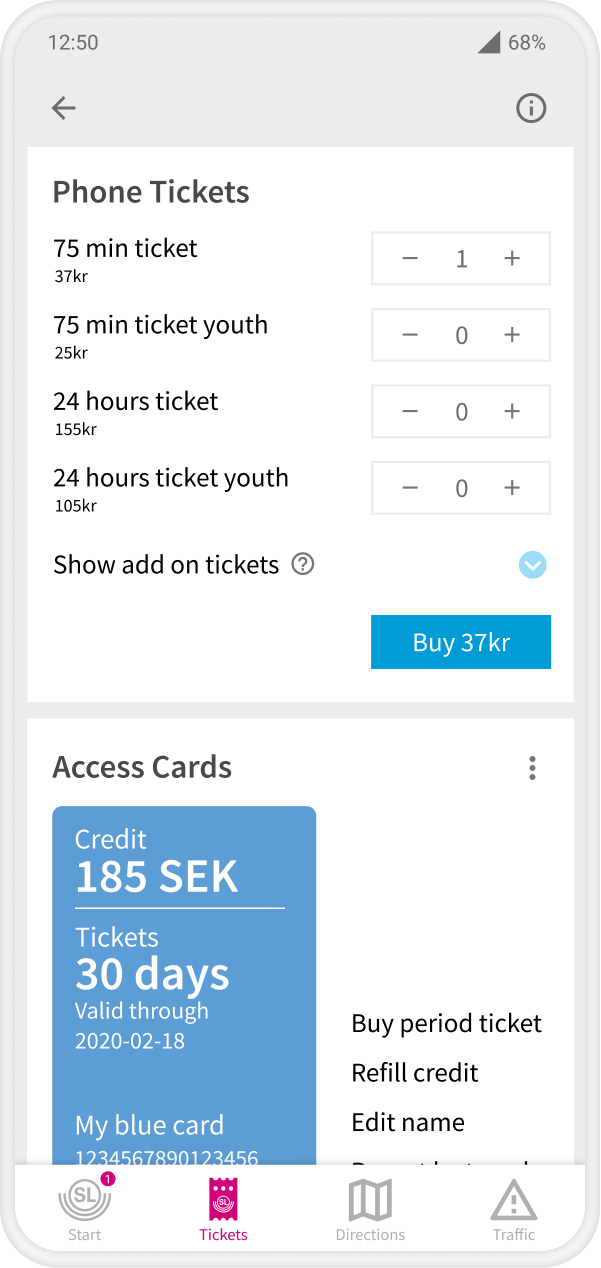Open the Directions map icon

click(x=370, y=1203)
